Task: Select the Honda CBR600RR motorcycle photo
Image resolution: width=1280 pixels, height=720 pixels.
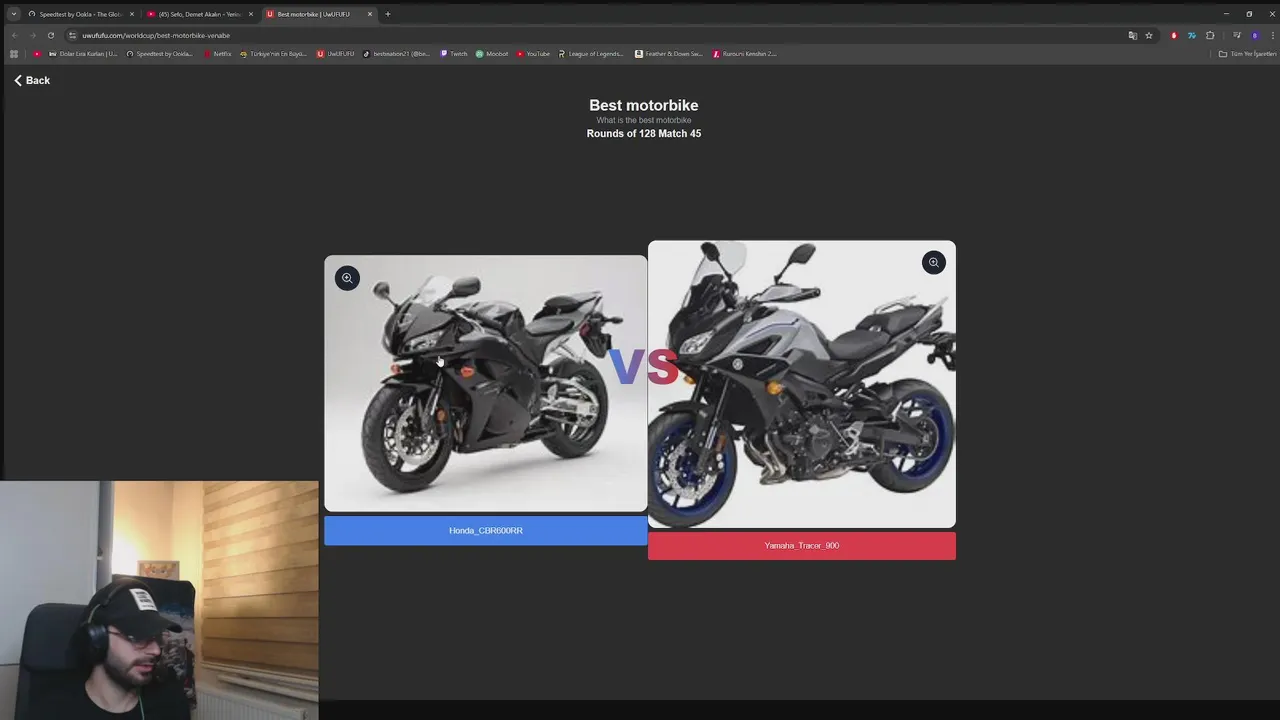Action: coord(485,383)
